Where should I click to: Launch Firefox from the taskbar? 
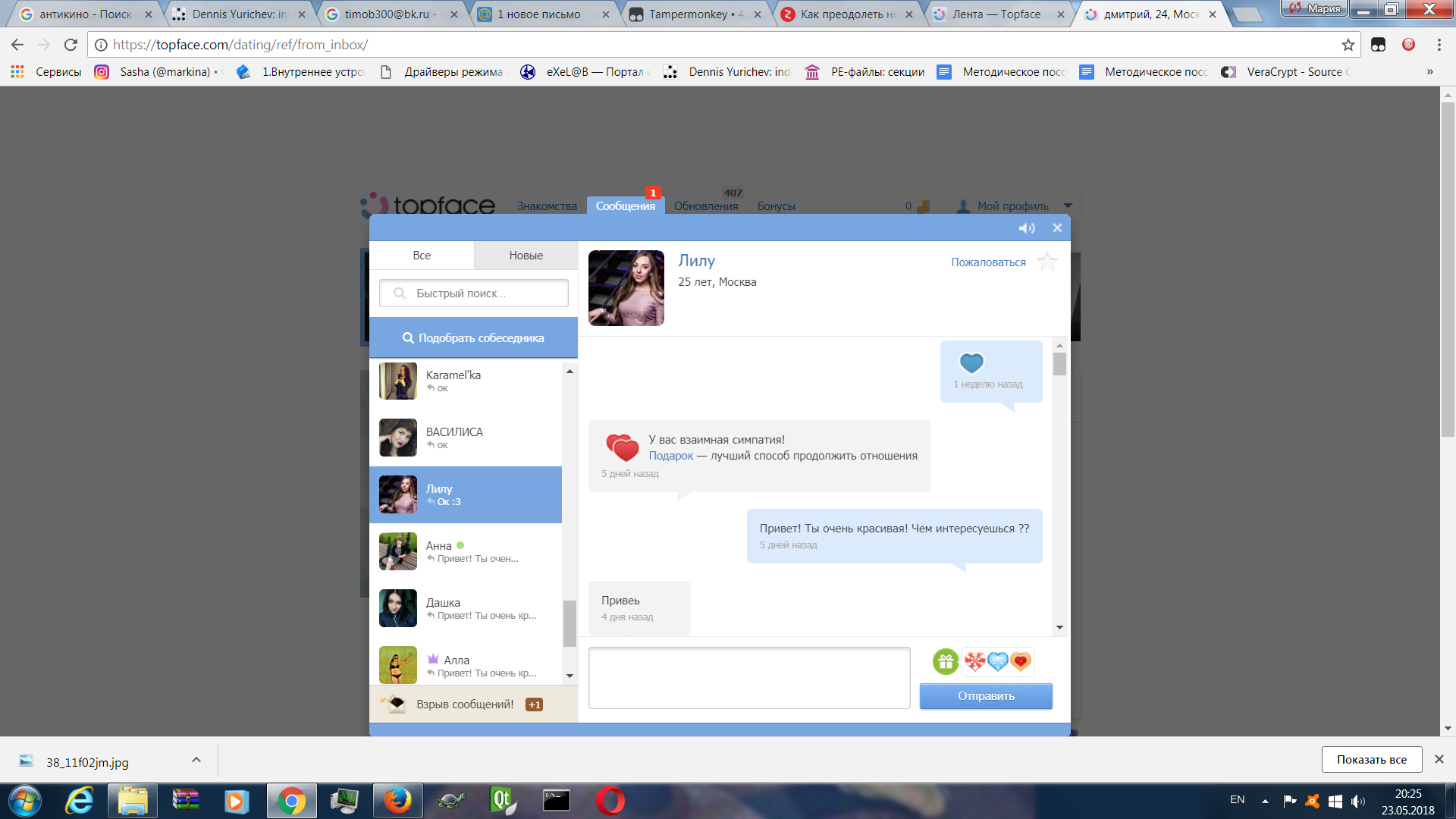point(397,801)
